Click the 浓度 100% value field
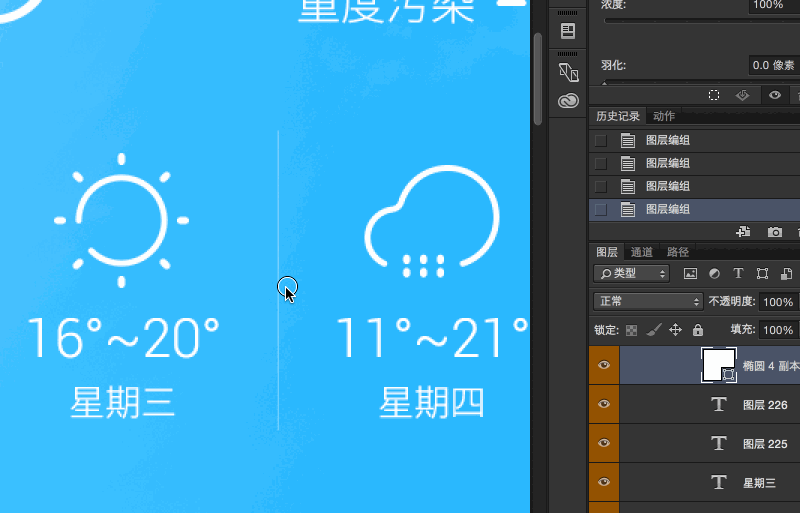Viewport: 800px width, 513px height. click(x=774, y=5)
